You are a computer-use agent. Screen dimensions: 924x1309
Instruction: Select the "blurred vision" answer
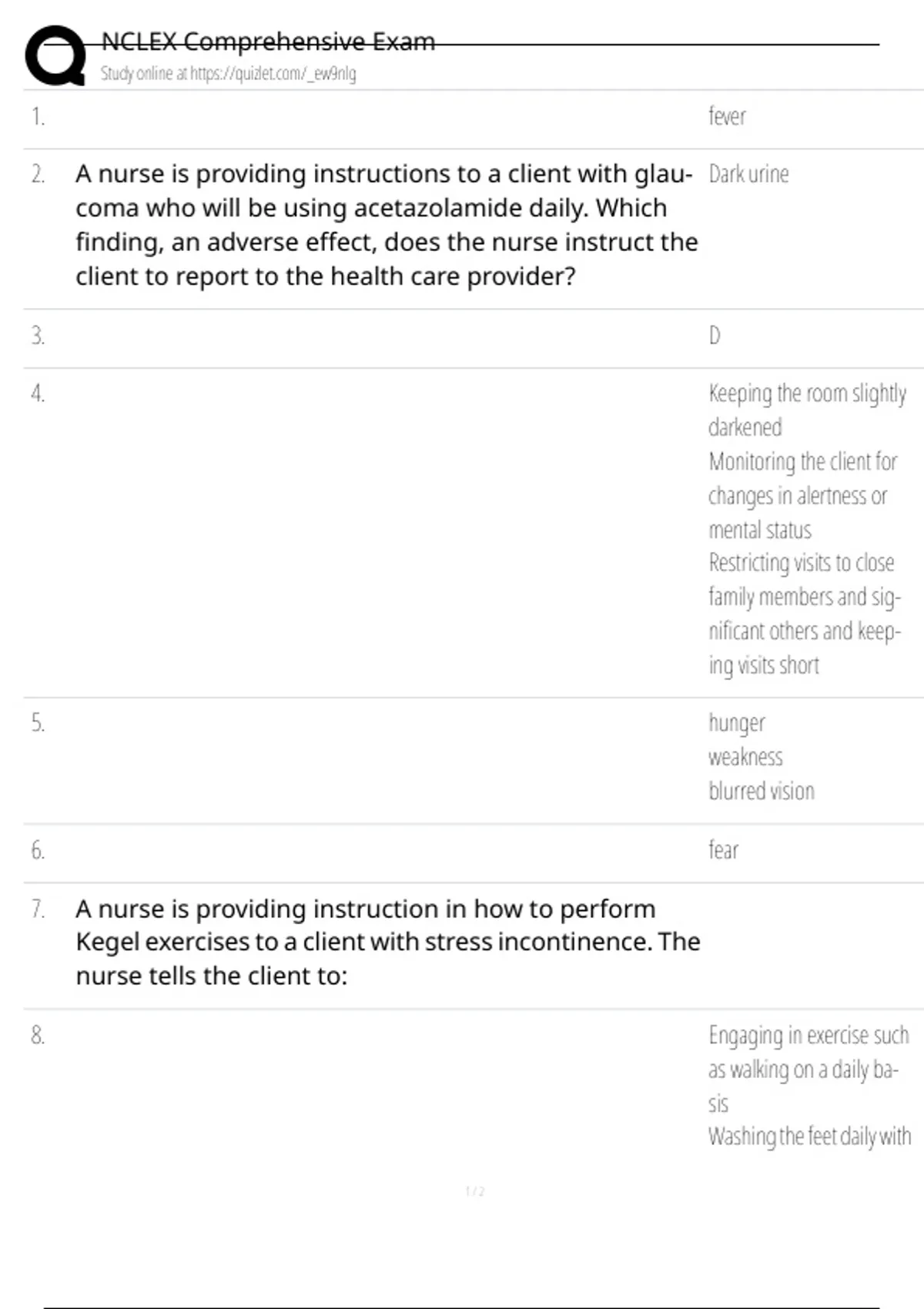click(761, 791)
